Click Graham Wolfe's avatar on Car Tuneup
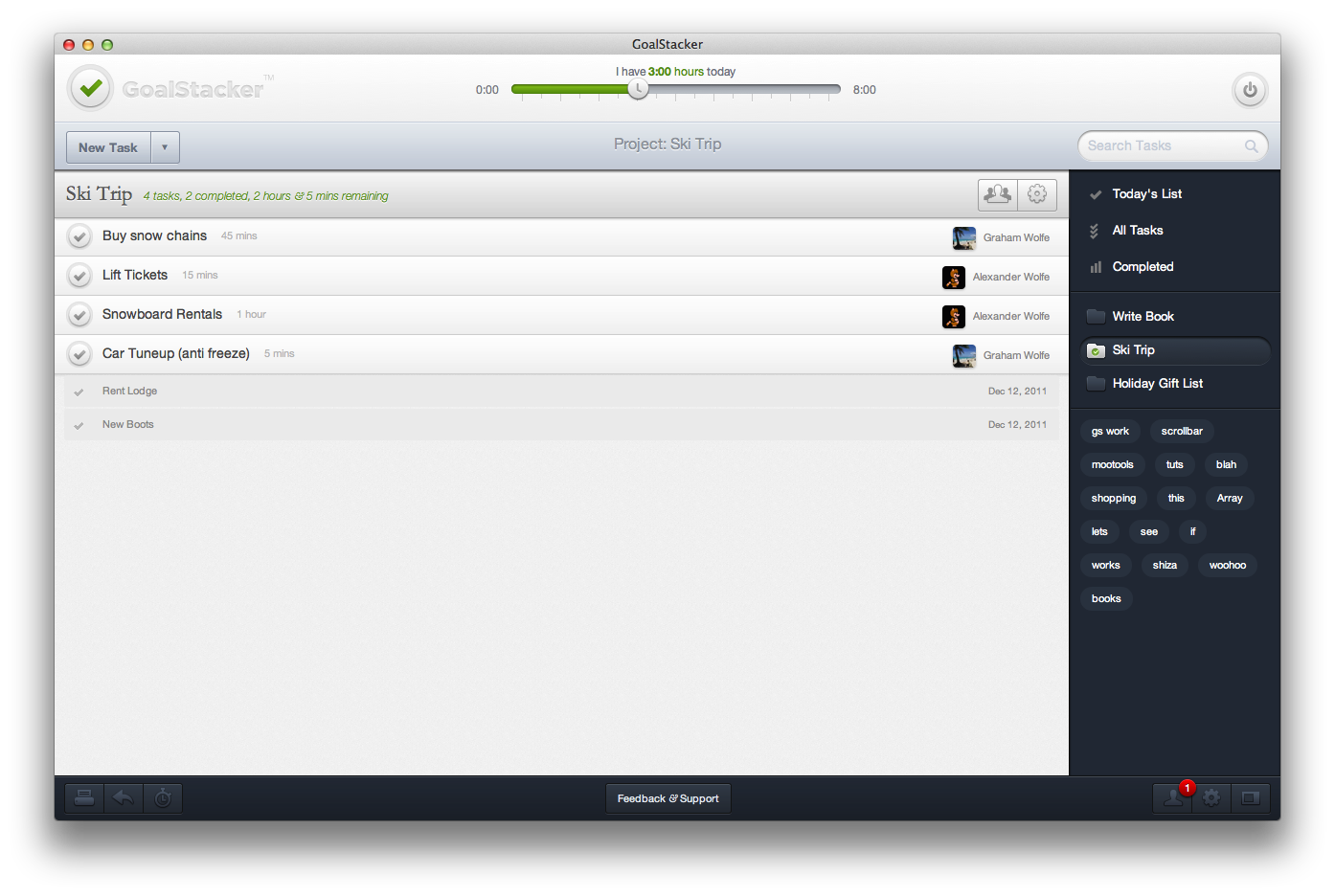1335x896 pixels. [964, 355]
